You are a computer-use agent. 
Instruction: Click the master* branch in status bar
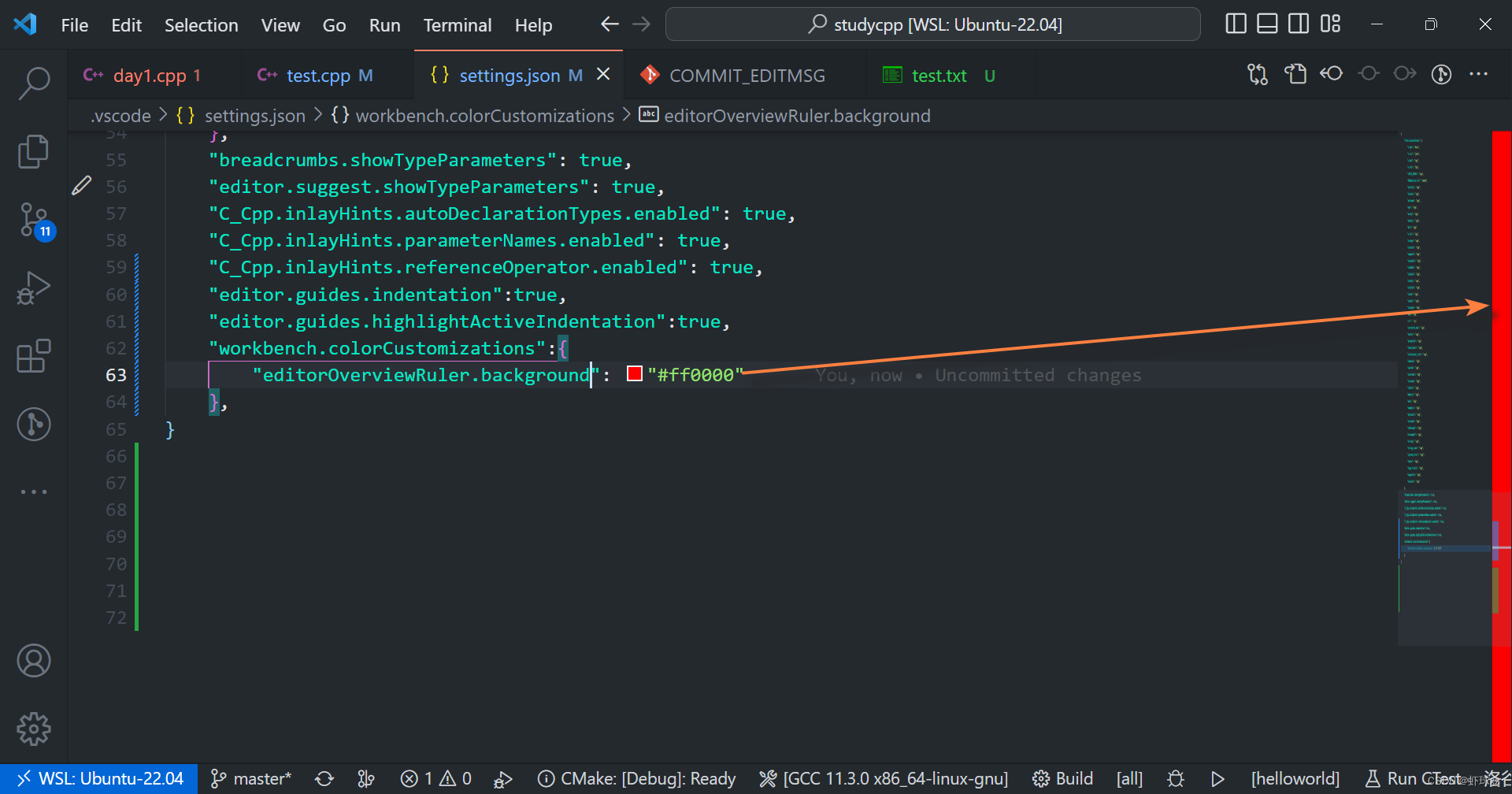pyautogui.click(x=251, y=779)
